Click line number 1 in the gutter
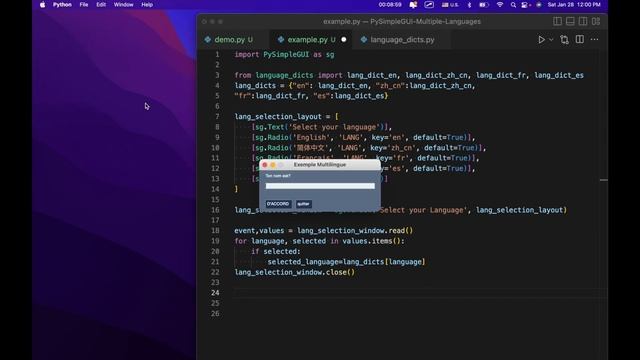640x360 pixels. tap(217, 54)
